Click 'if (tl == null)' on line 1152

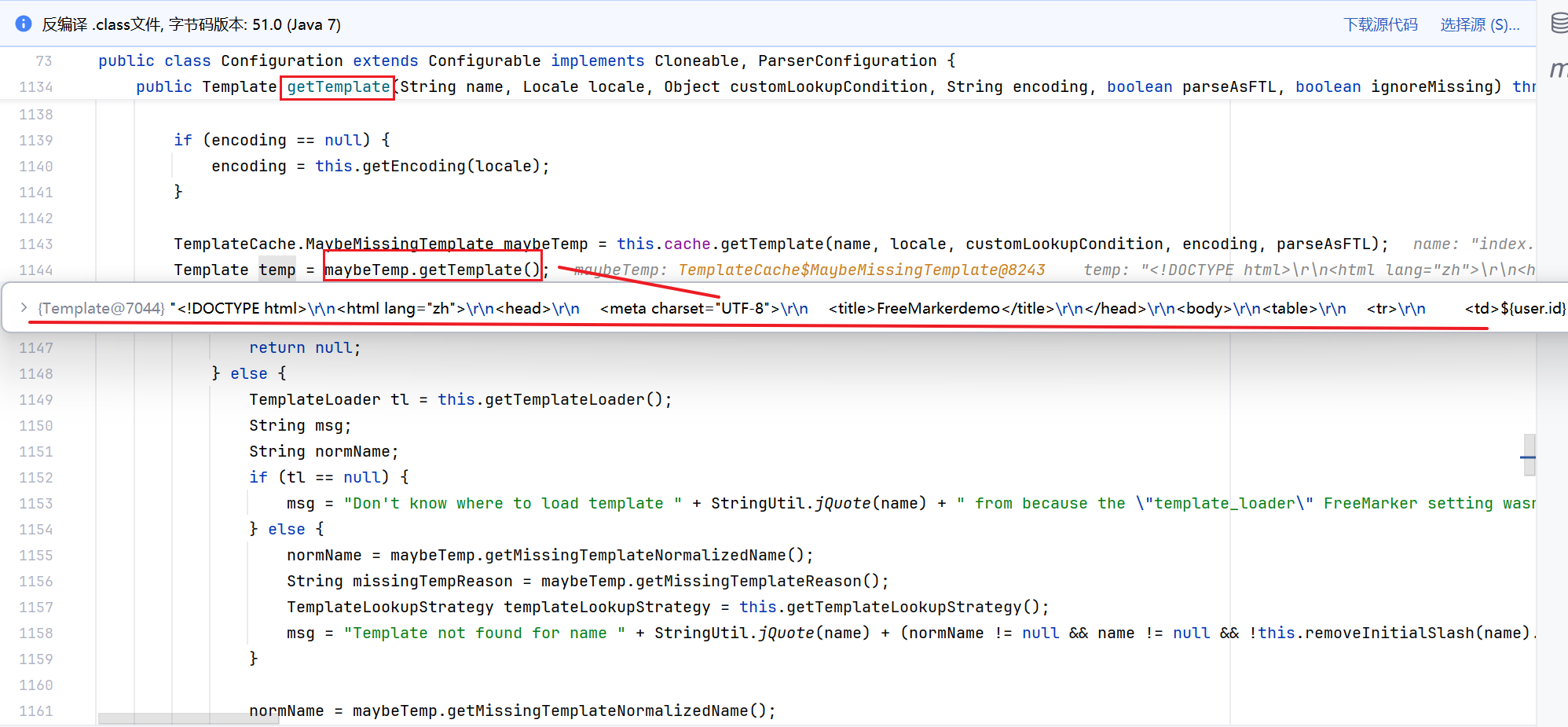319,477
